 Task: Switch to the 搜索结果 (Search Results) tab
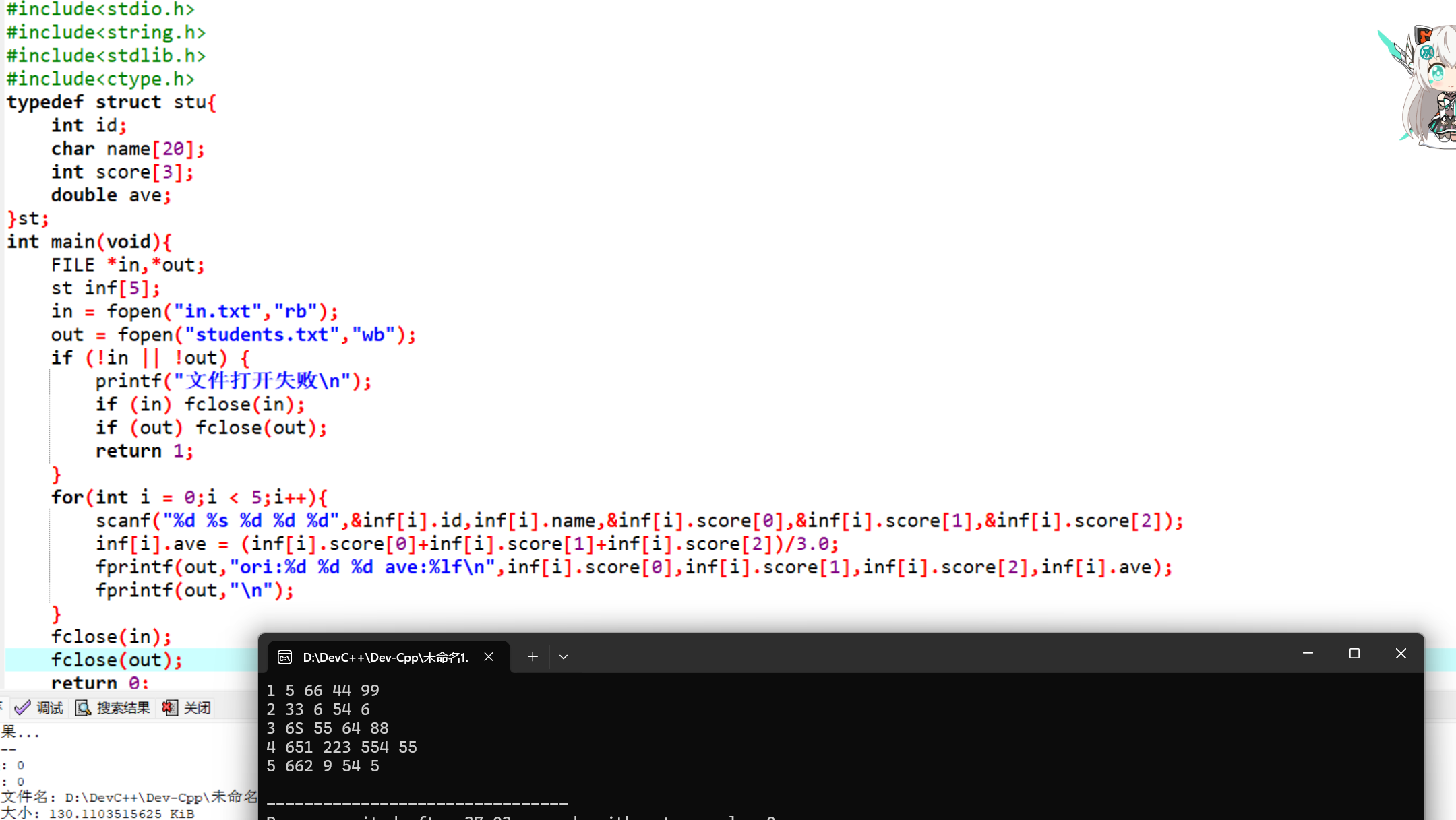pos(123,707)
